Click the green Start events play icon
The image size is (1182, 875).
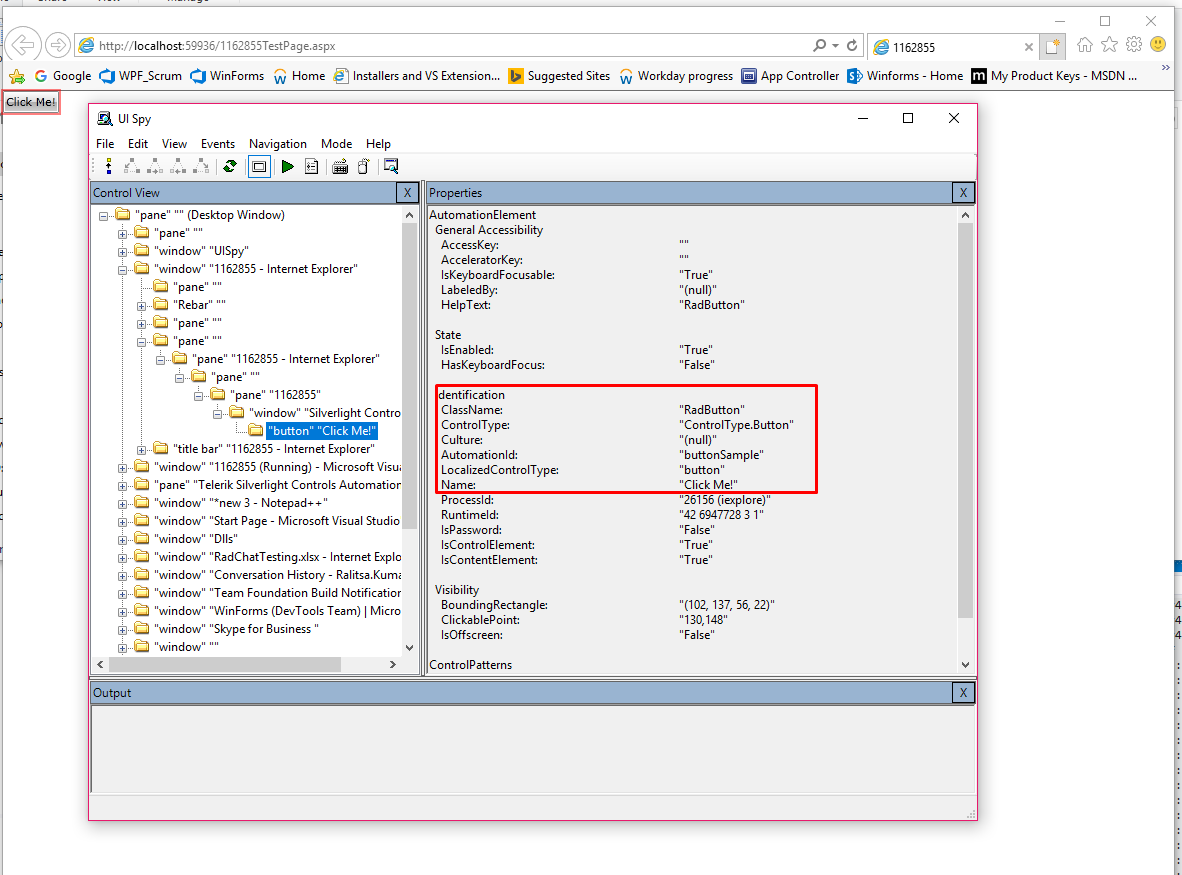pos(288,167)
